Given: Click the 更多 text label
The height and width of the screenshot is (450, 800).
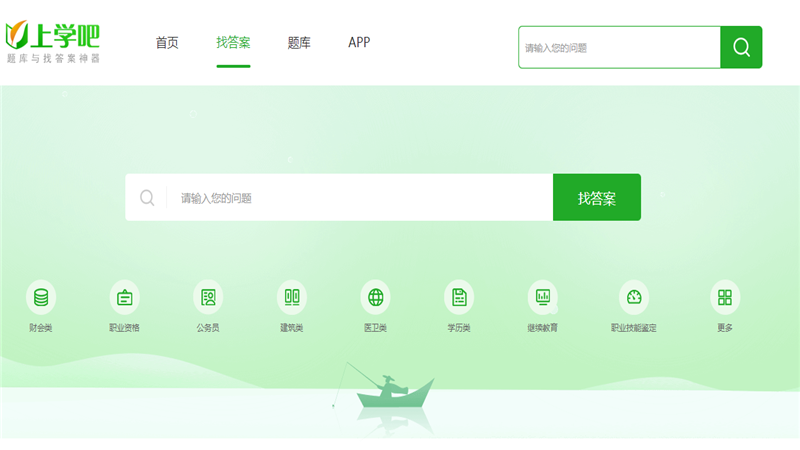Looking at the screenshot, I should coord(725,328).
